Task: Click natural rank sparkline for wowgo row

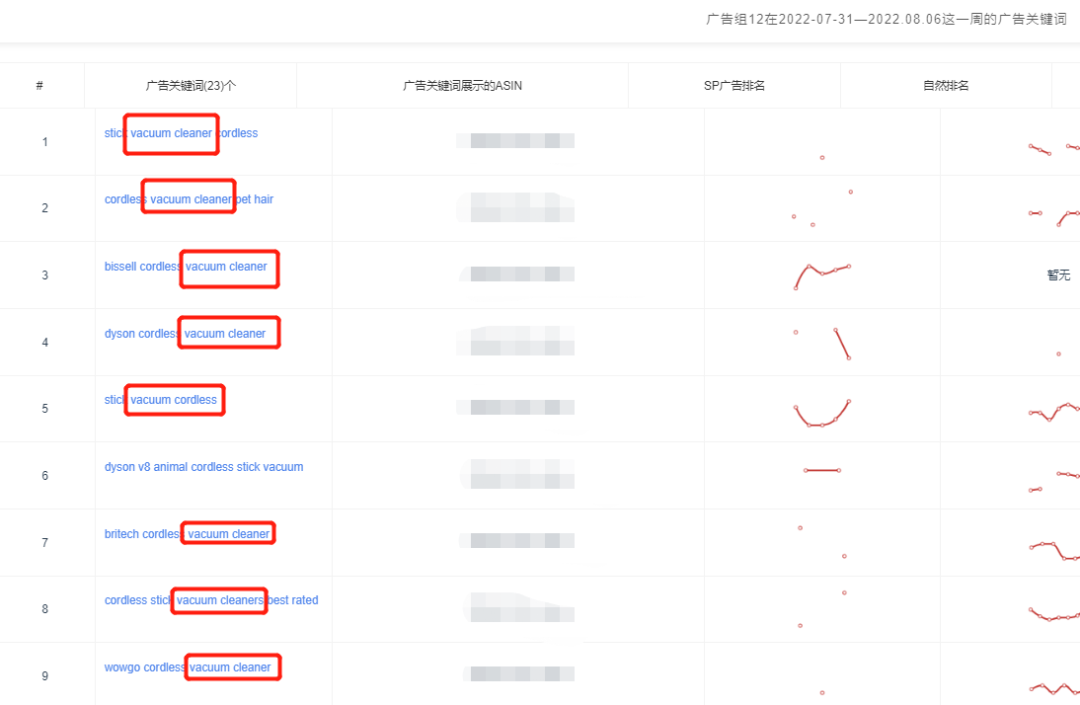Action: click(x=1054, y=688)
